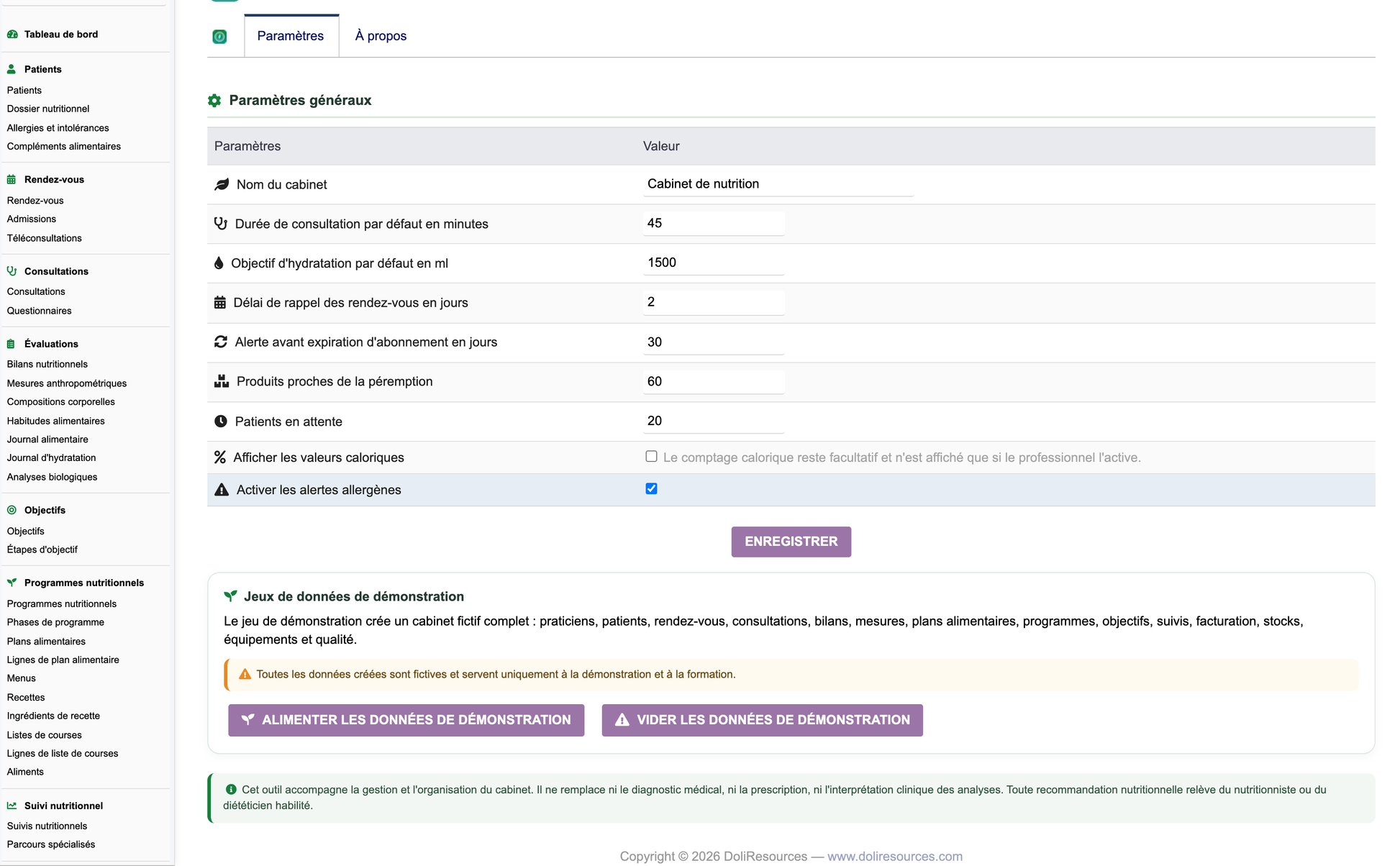Viewport: 1400px width, 866px height.
Task: Click the stethoscope icon beside Durée de consultation
Action: click(221, 224)
